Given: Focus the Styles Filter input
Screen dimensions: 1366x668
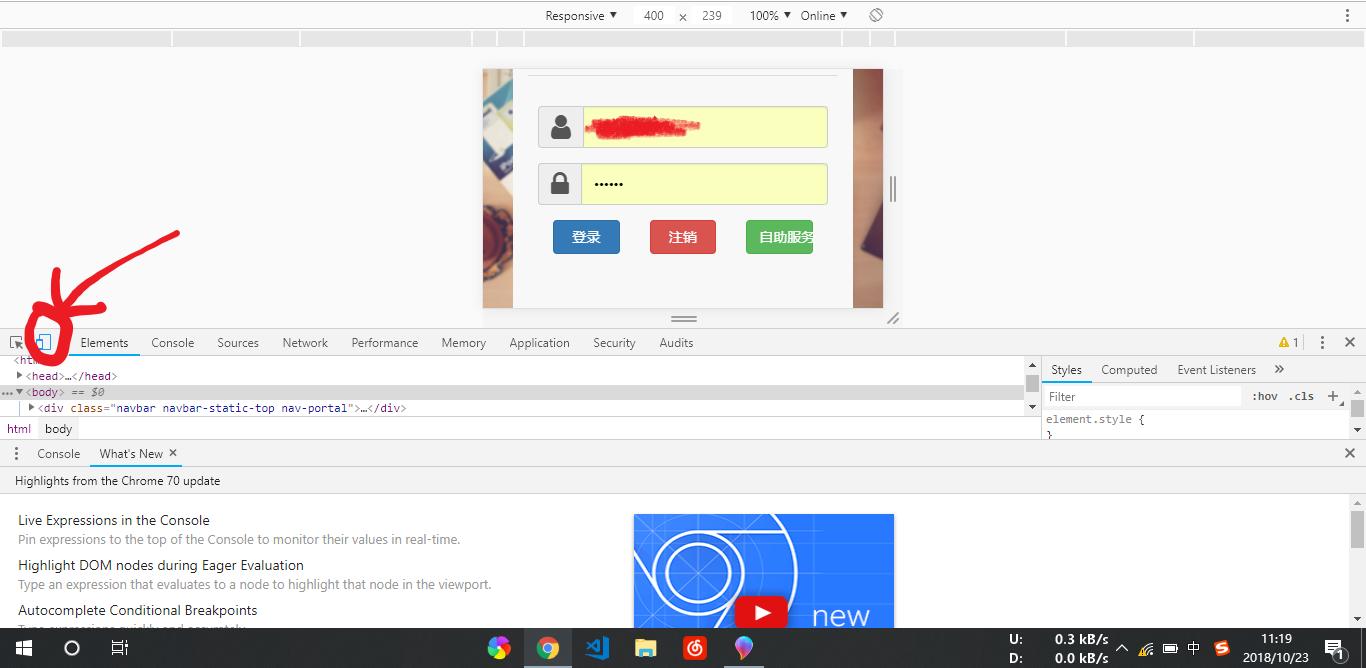Looking at the screenshot, I should click(x=1143, y=396).
